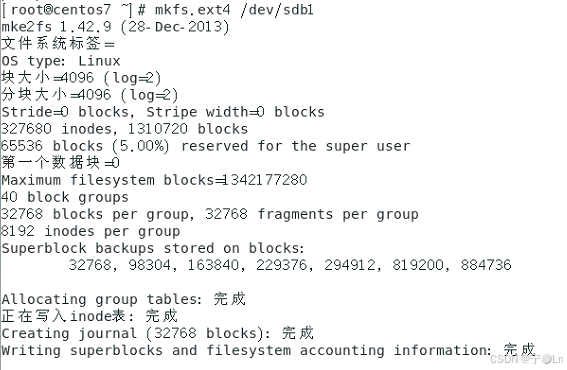The width and height of the screenshot is (567, 370).
Task: Click the 正在写入inode表 line
Action: [89, 316]
